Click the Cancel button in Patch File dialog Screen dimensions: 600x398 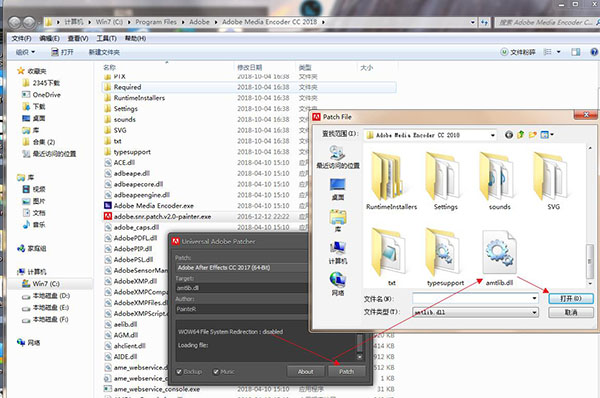click(x=571, y=313)
